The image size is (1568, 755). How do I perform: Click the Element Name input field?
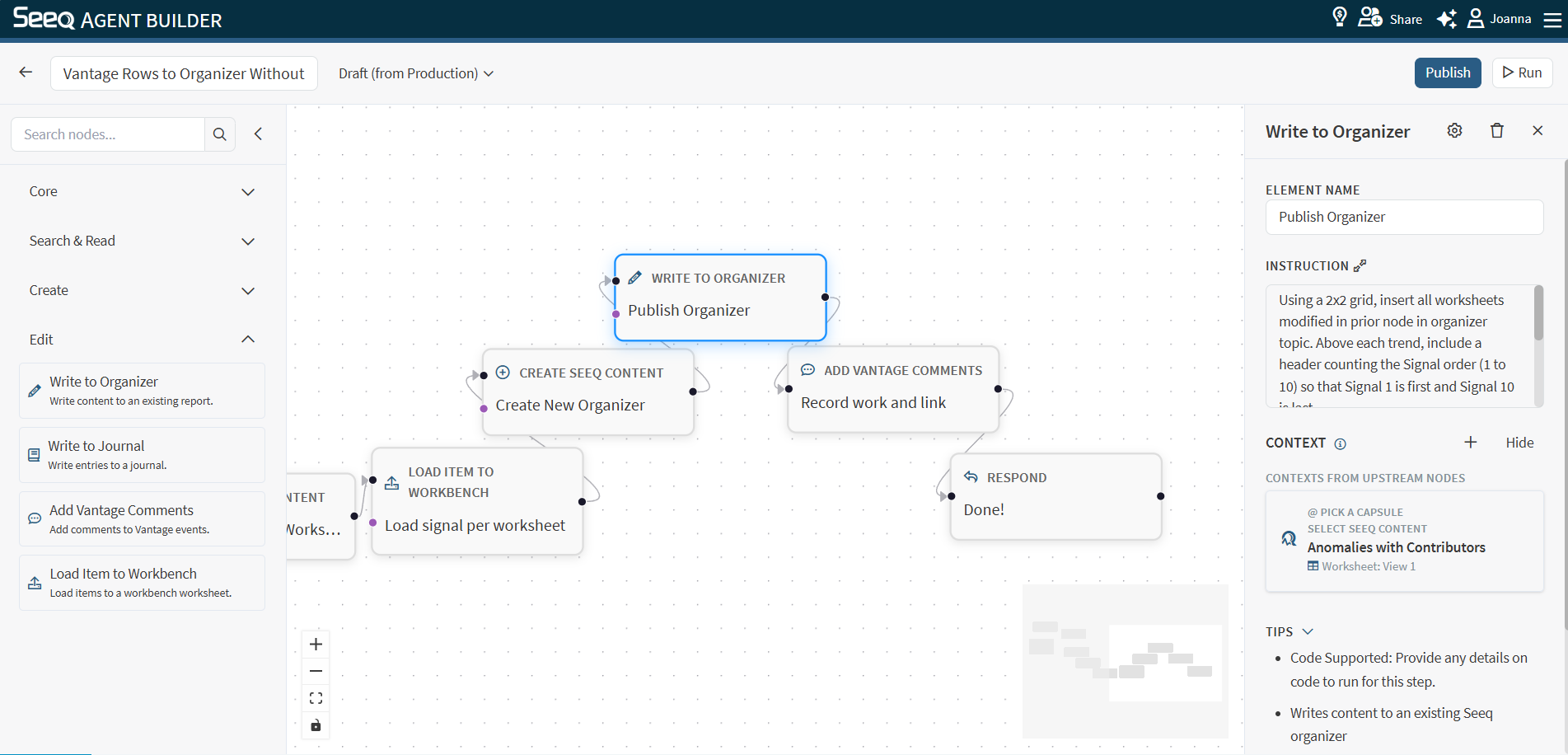(1403, 217)
